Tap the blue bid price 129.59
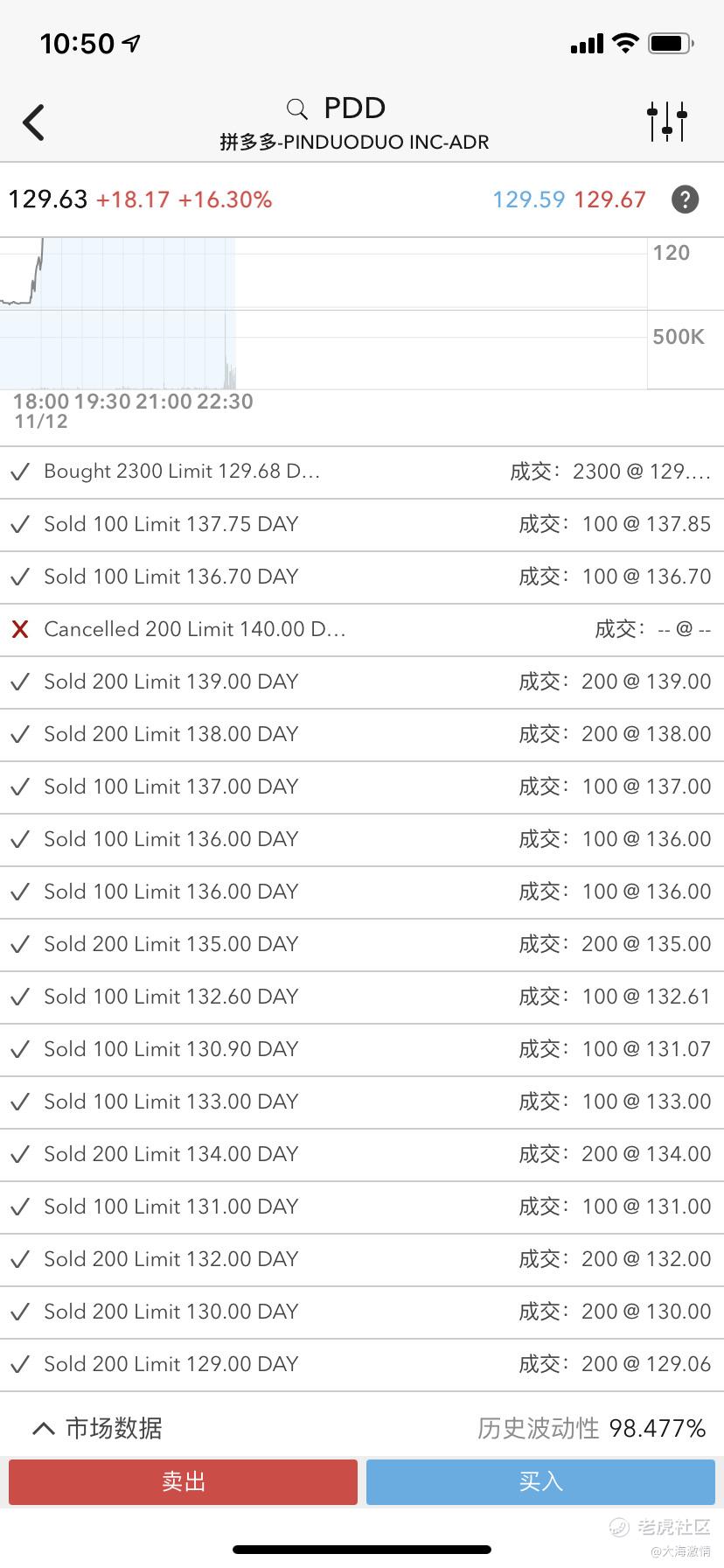The image size is (724, 1568). pos(528,199)
